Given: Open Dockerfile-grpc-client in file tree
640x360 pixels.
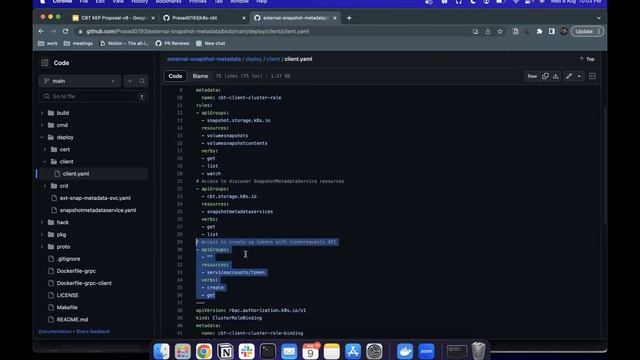Looking at the screenshot, I should (x=84, y=283).
